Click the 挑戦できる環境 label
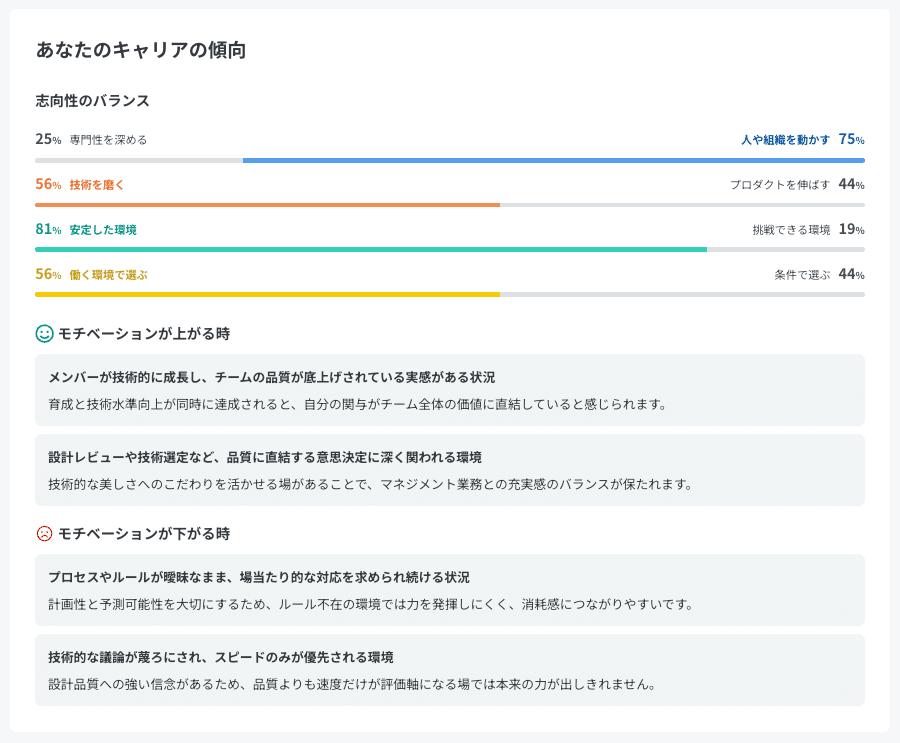 [791, 230]
